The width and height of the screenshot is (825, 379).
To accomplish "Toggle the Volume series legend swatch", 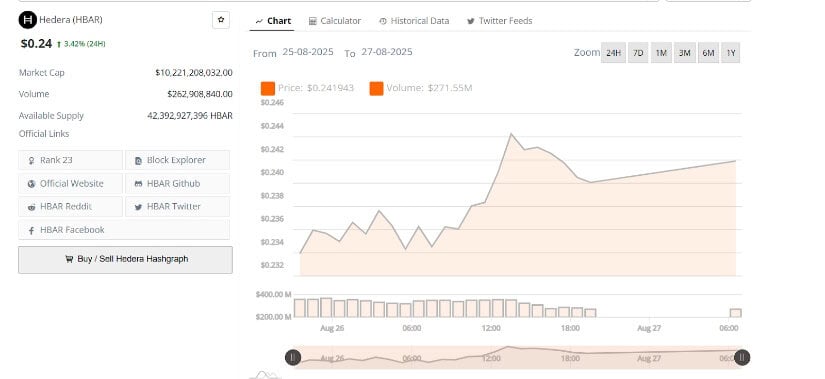I will [x=376, y=88].
